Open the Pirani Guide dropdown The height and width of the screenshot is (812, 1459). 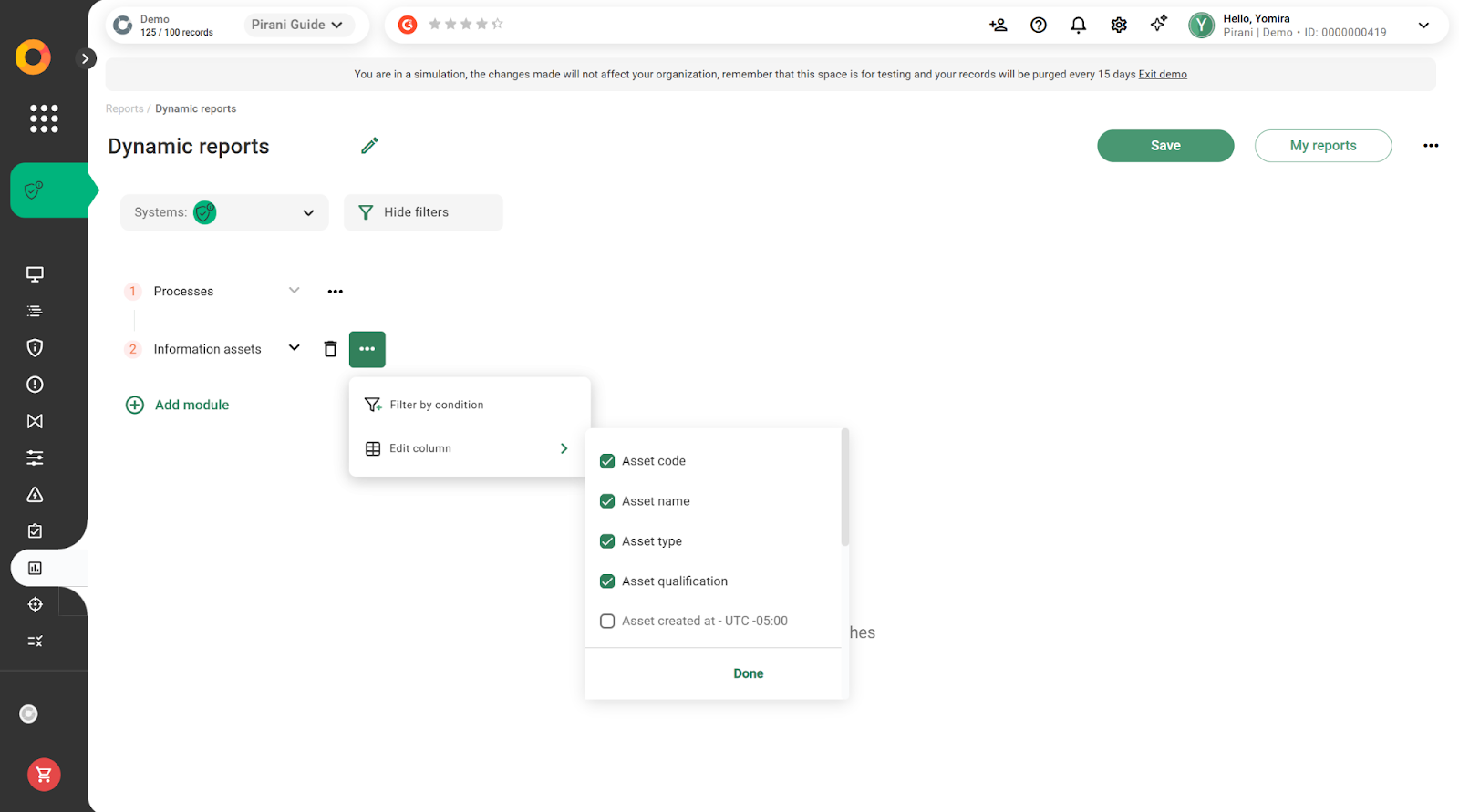[296, 25]
